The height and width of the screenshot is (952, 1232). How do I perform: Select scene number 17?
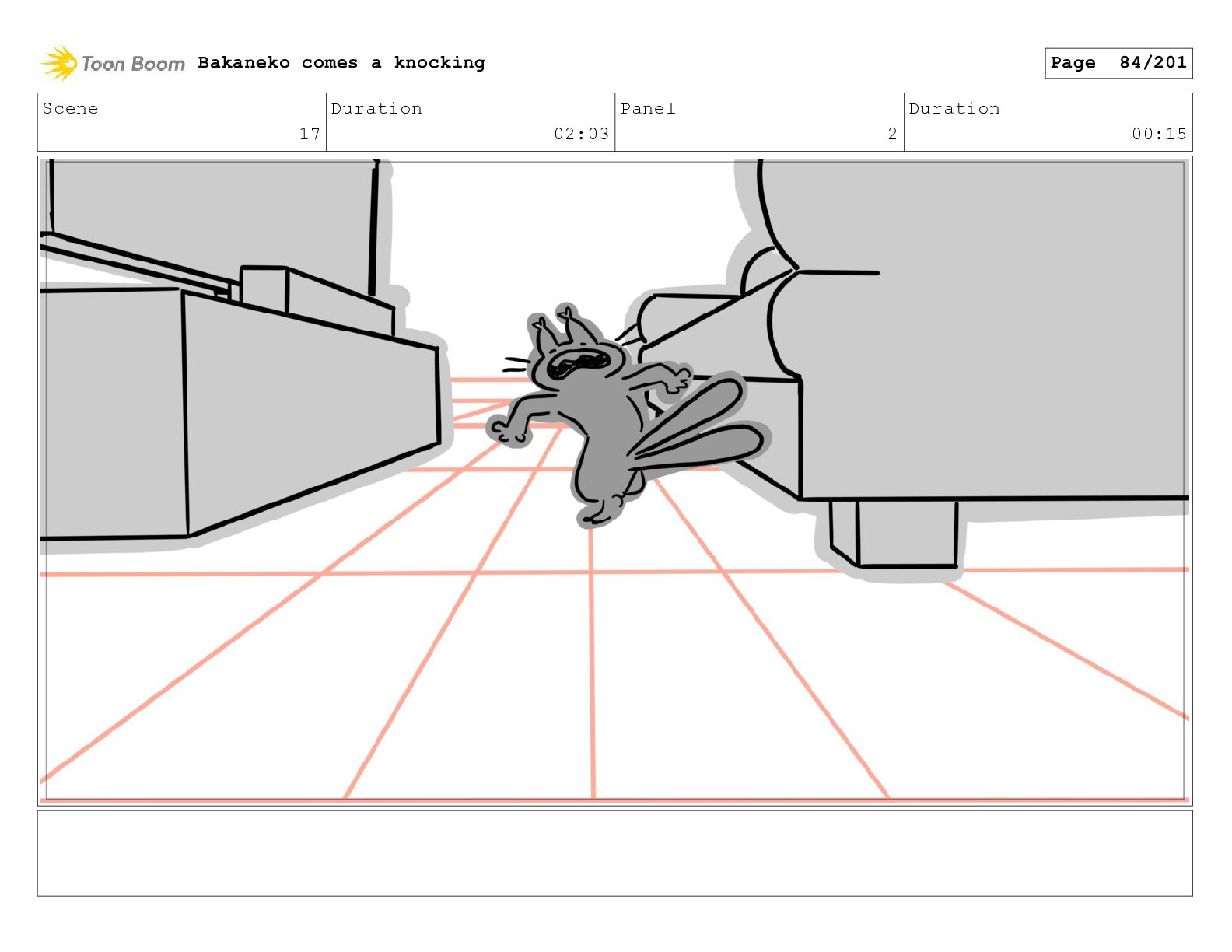pos(310,134)
